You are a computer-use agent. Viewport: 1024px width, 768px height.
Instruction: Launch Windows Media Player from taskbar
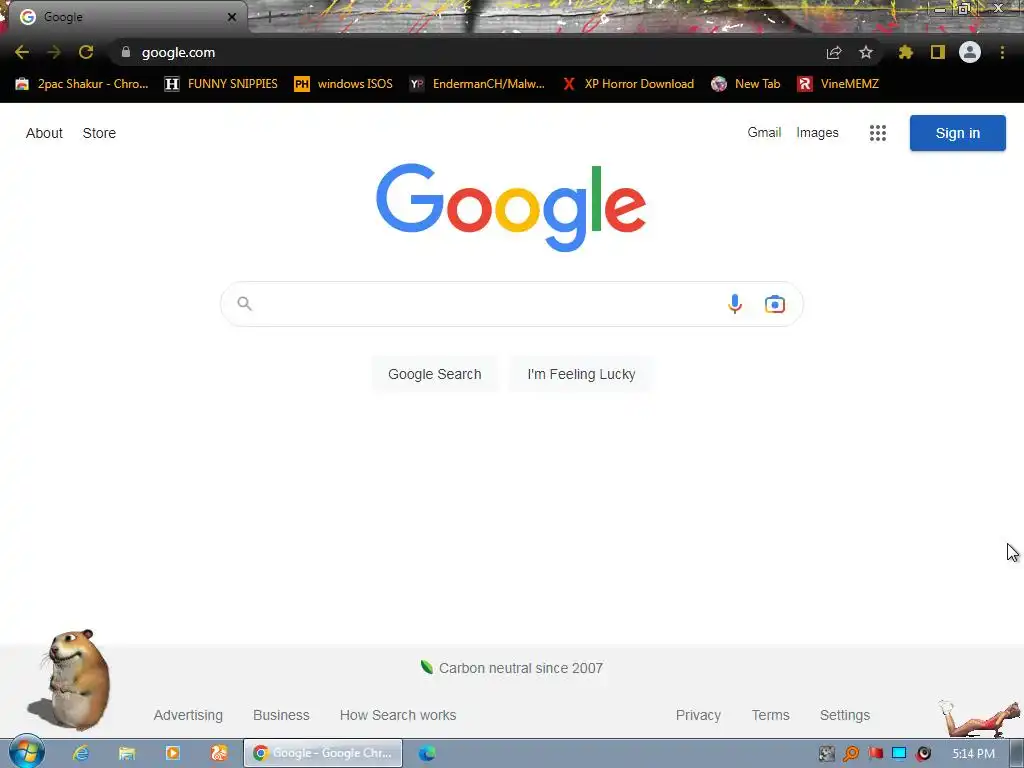pos(173,753)
